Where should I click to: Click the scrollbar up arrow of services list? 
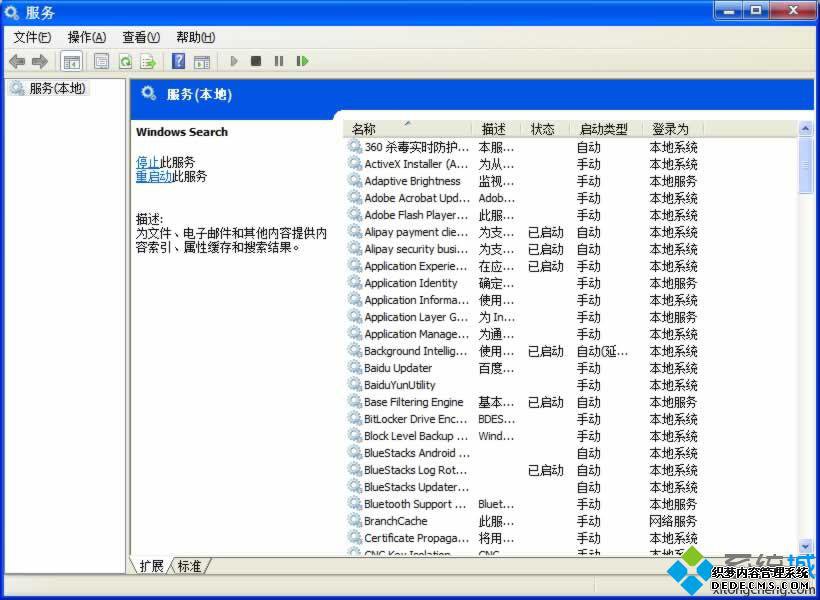coord(805,128)
